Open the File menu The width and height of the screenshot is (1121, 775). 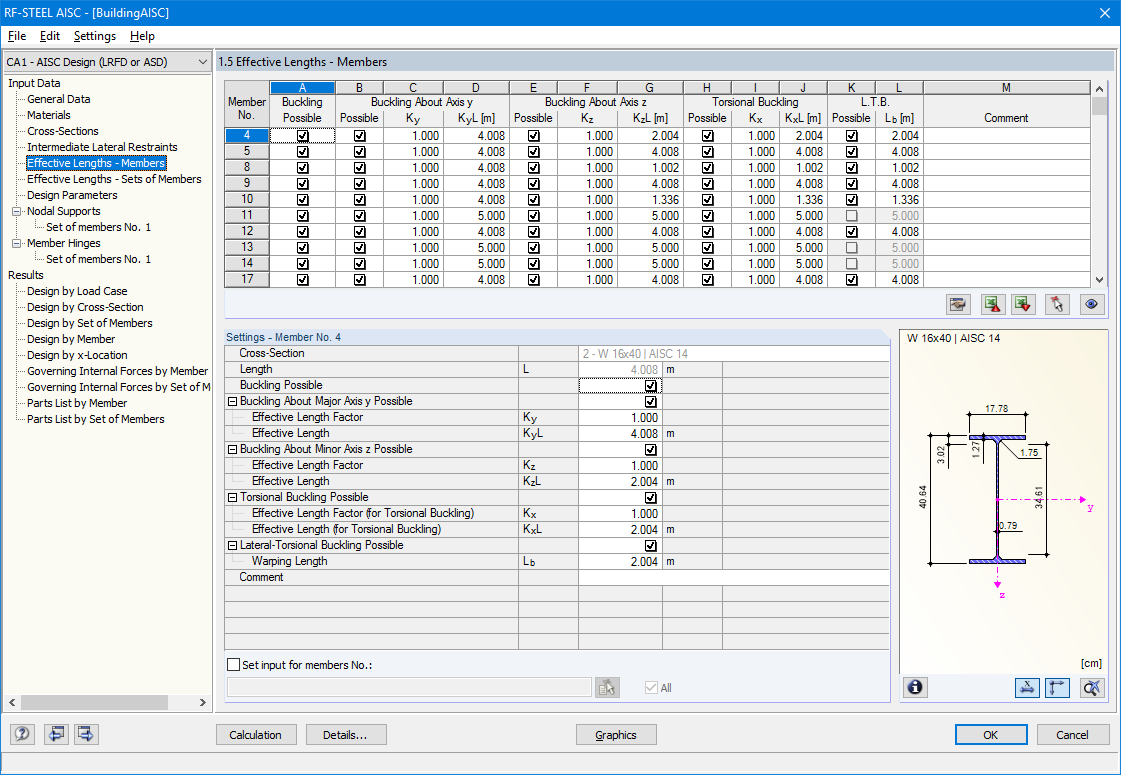point(16,36)
